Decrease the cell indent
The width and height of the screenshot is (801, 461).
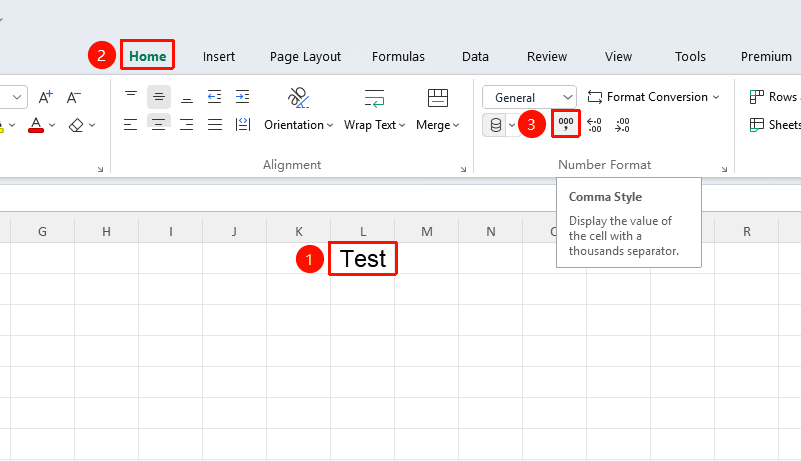click(215, 97)
